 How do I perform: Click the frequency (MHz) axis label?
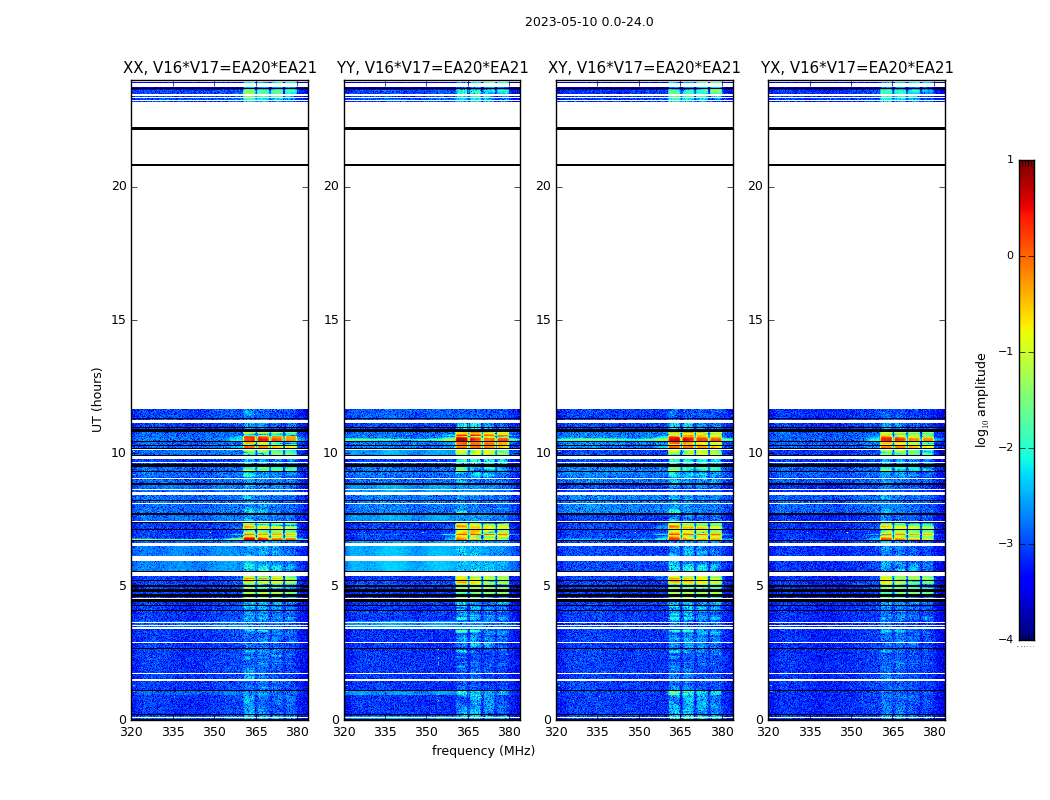[x=483, y=750]
